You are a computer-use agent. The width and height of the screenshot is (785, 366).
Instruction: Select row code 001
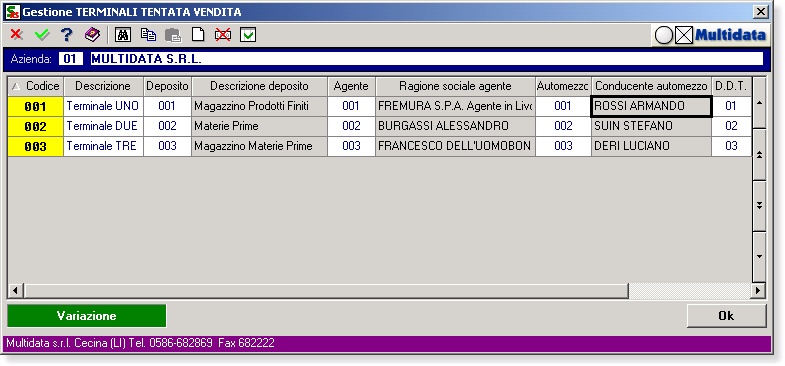point(36,106)
